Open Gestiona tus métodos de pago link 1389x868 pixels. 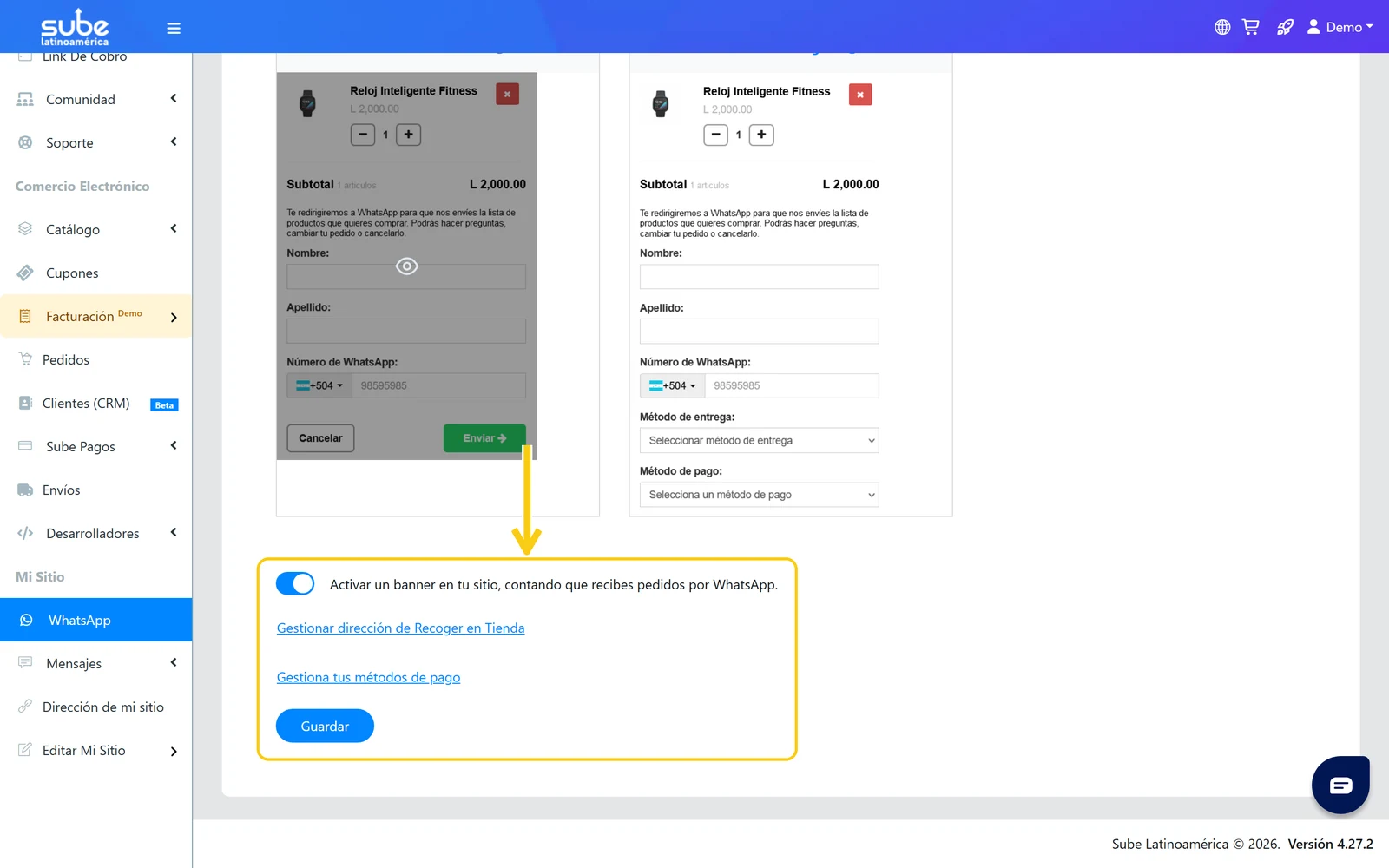click(x=368, y=677)
